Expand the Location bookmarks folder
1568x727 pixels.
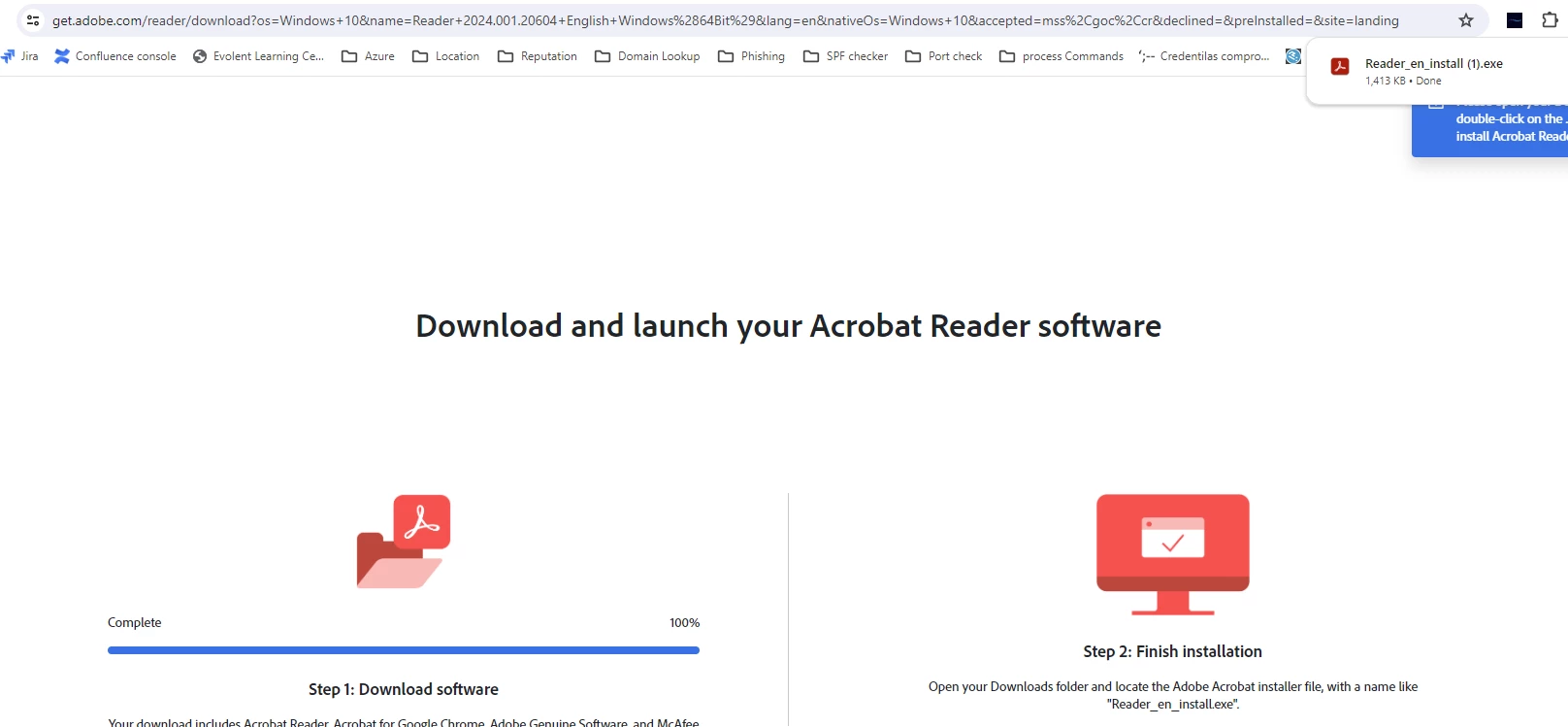point(445,56)
